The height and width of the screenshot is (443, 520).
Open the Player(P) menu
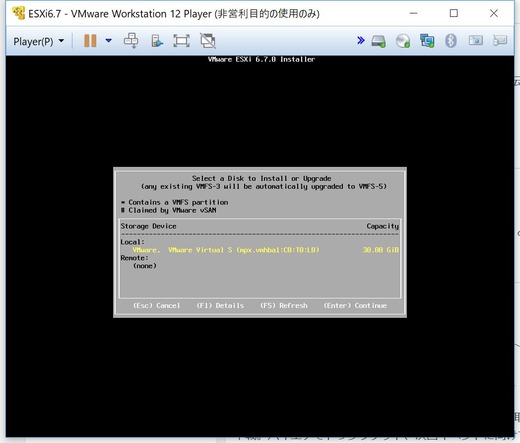(x=38, y=41)
